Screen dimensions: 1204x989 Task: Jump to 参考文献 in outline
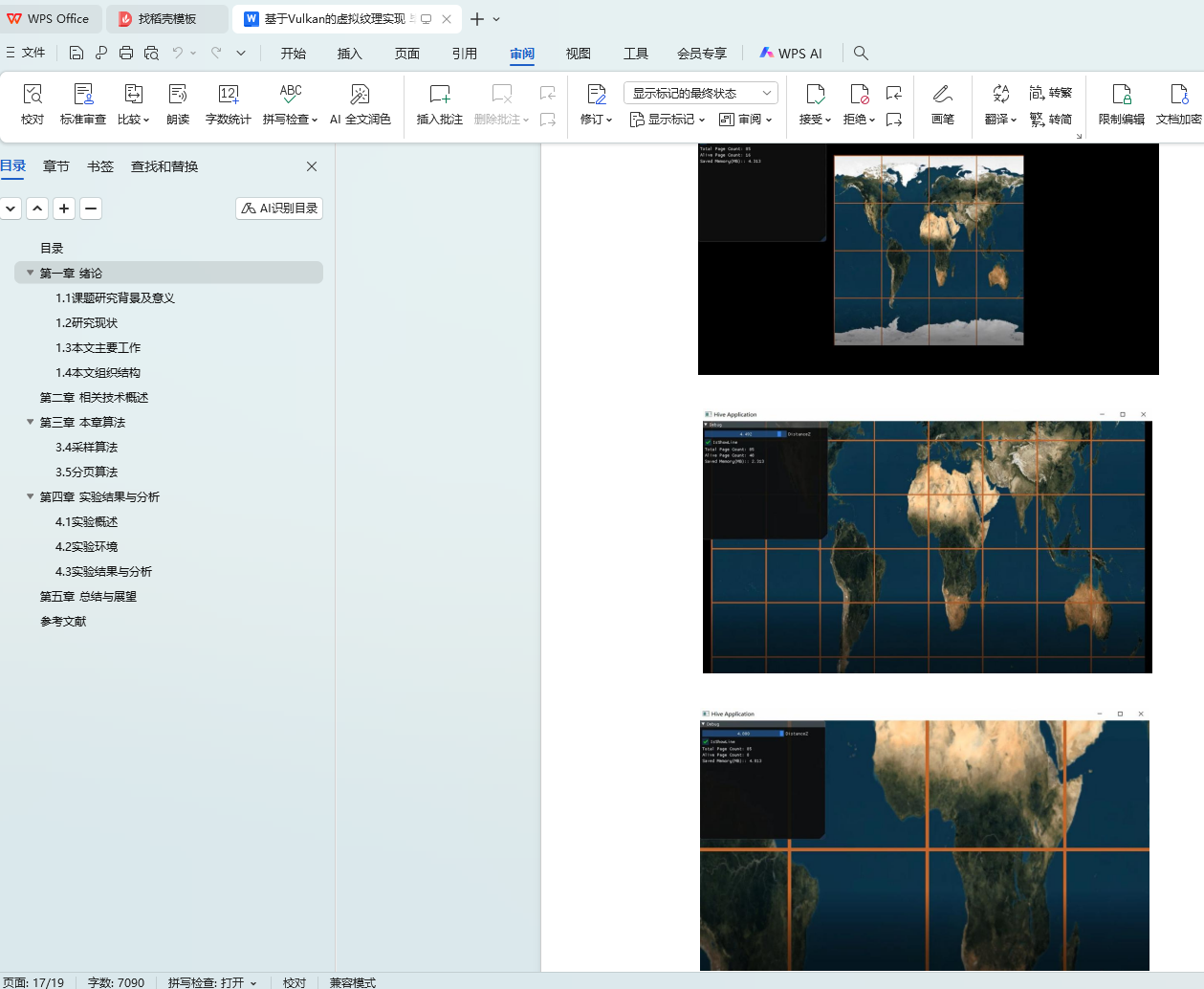click(x=63, y=622)
